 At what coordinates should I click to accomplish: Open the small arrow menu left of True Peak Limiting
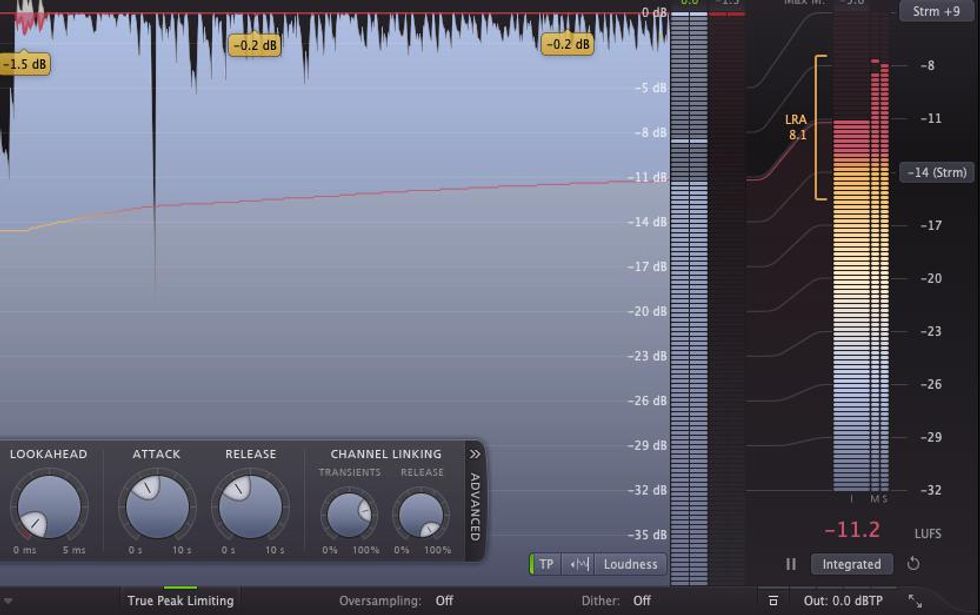[8, 601]
